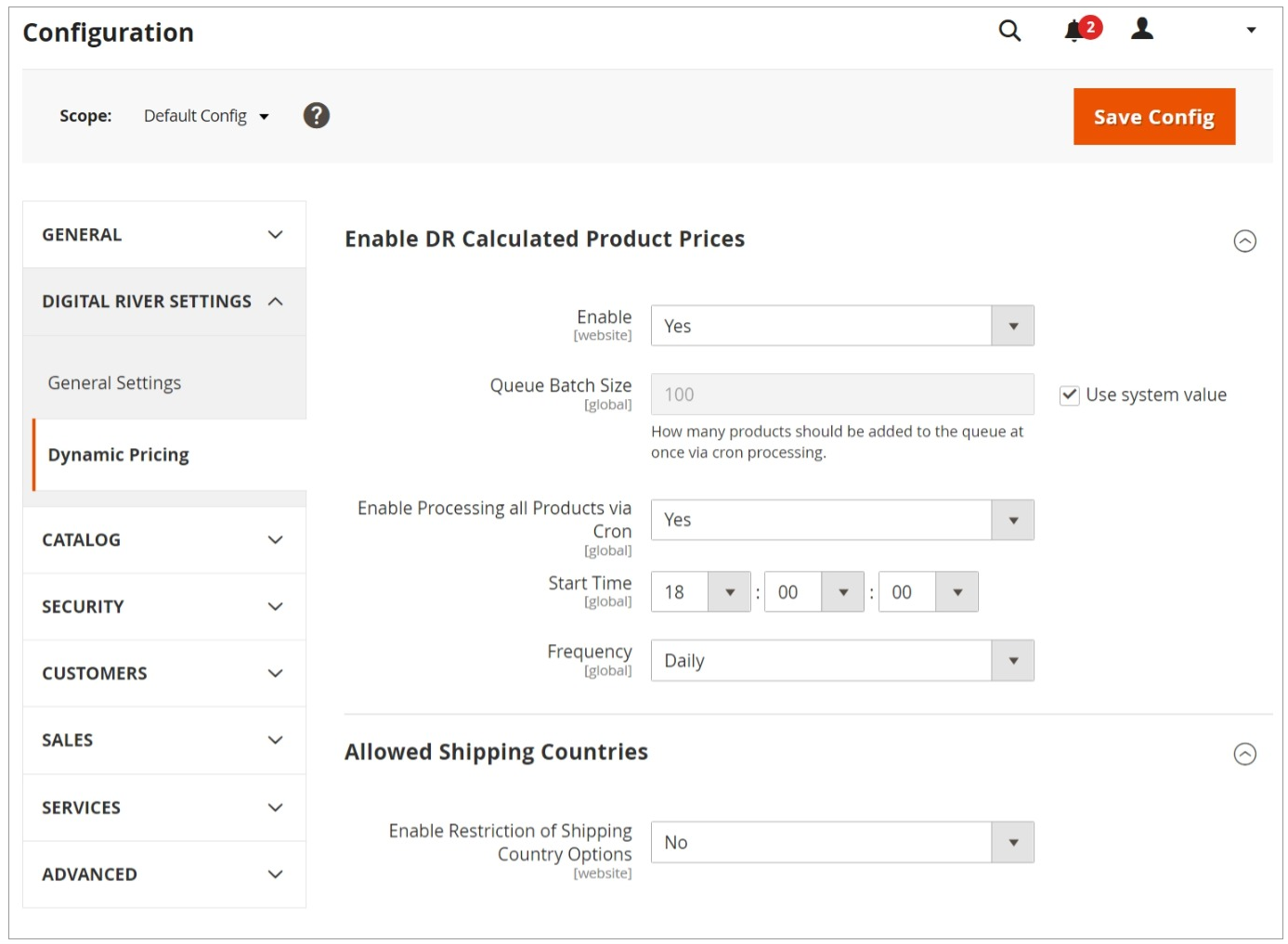Select the Dynamic Pricing menu item
The width and height of the screenshot is (1288, 944).
point(119,455)
